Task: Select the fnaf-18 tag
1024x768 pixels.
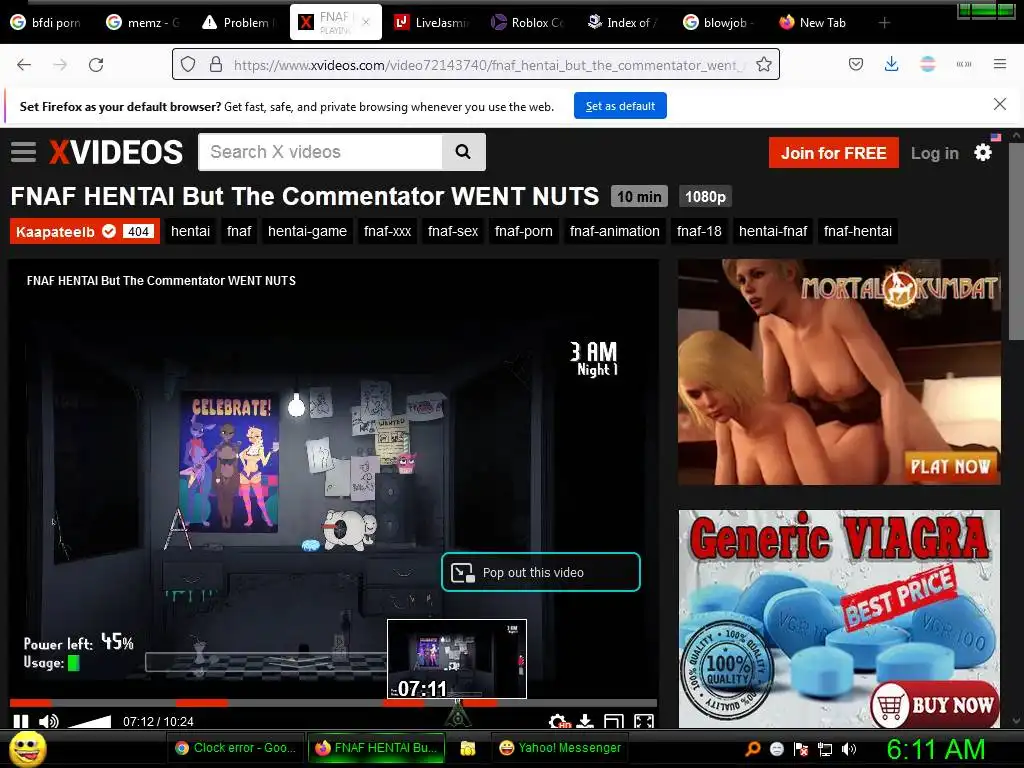Action: coord(699,231)
